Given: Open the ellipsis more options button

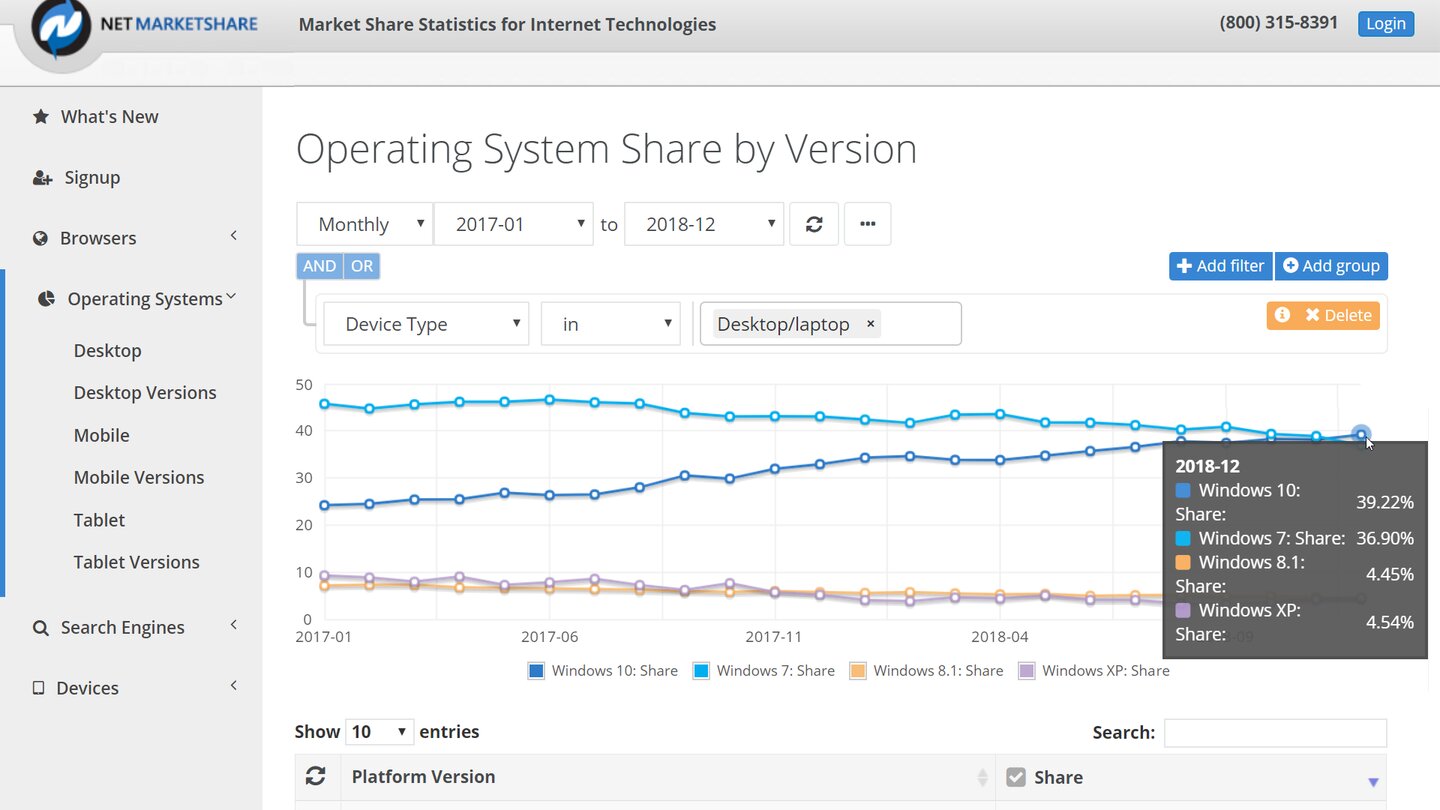Looking at the screenshot, I should 867,224.
